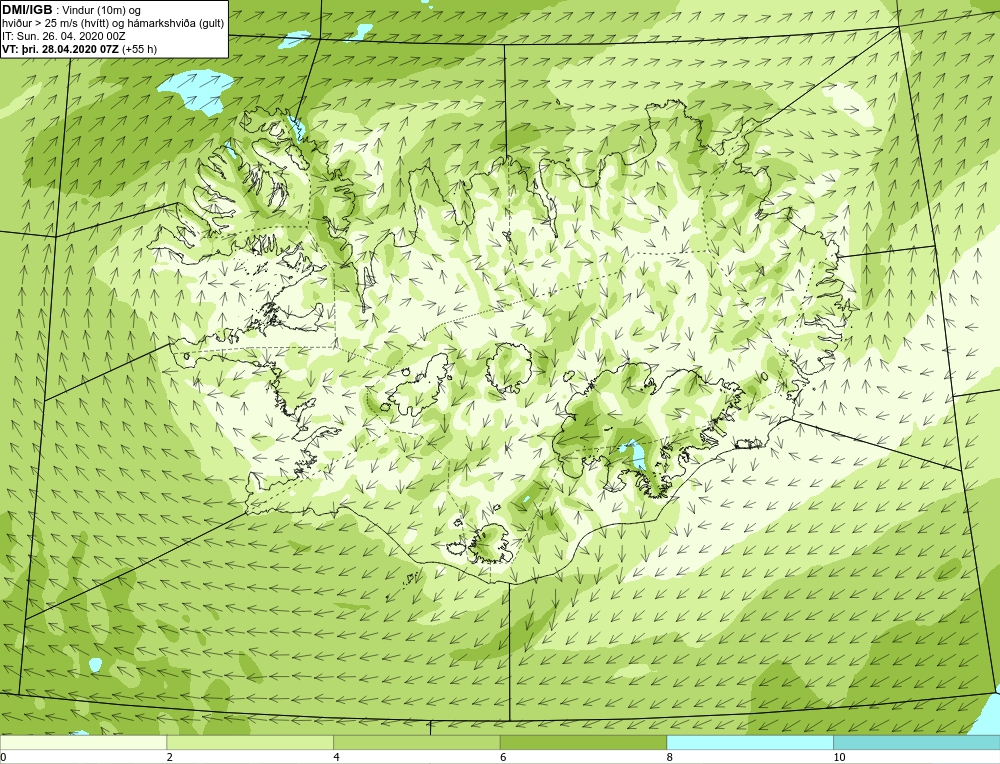Click the legend scale label '2'
This screenshot has width=1000, height=764.
(170, 757)
